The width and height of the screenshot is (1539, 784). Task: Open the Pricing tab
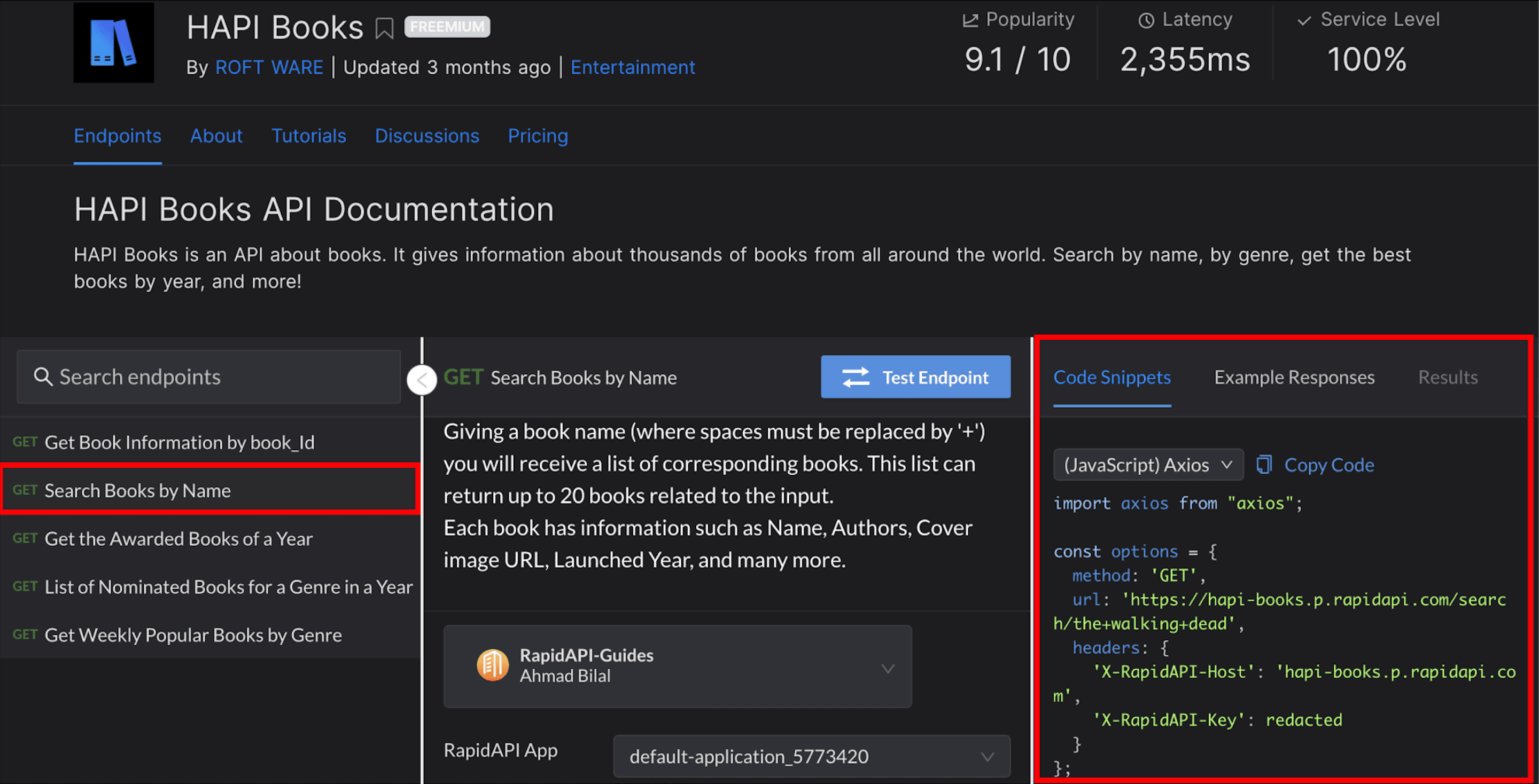tap(538, 136)
